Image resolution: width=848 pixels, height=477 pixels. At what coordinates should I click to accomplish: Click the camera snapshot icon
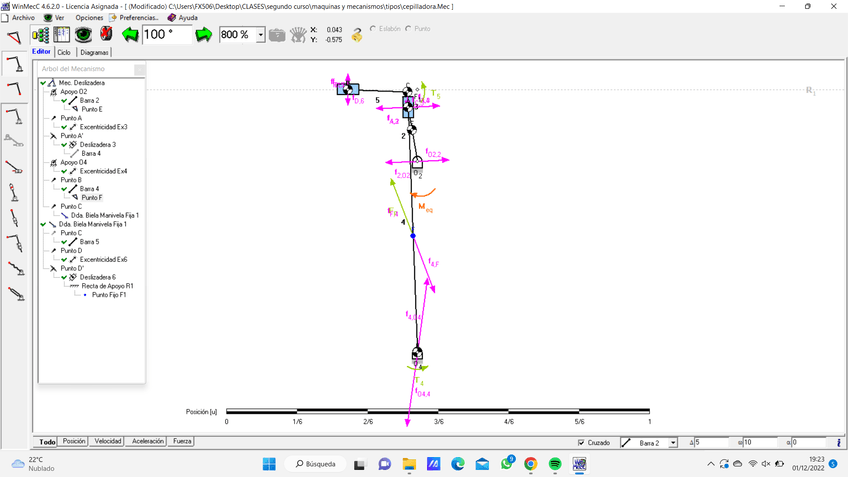(x=277, y=35)
